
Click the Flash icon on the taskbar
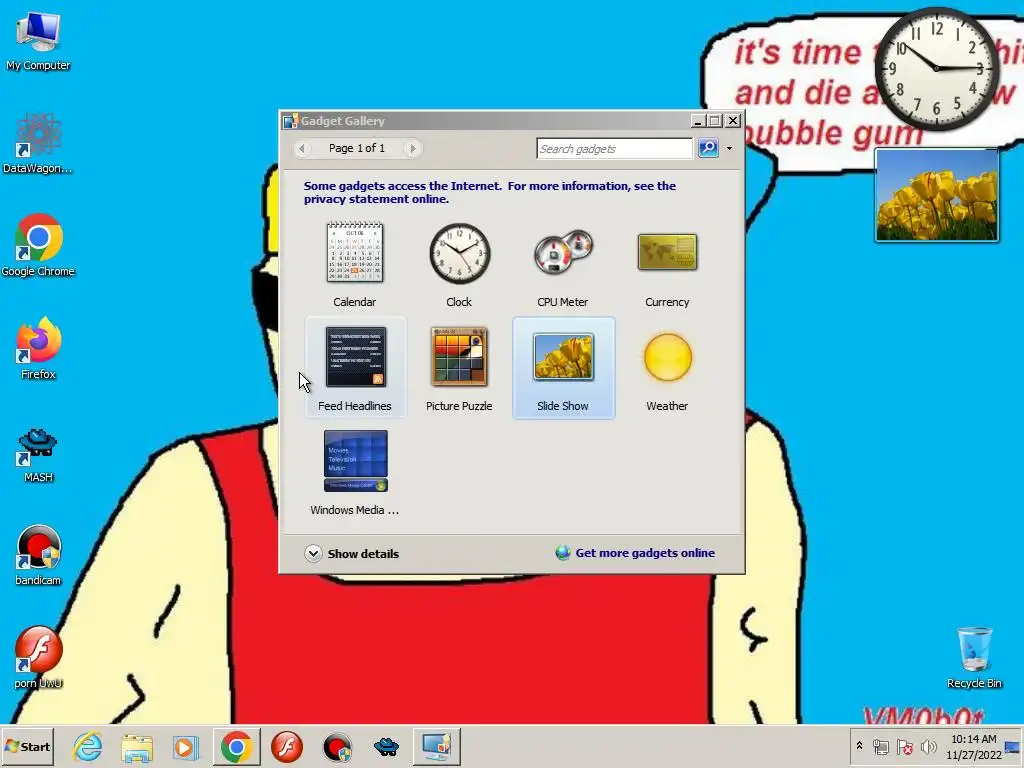point(287,746)
